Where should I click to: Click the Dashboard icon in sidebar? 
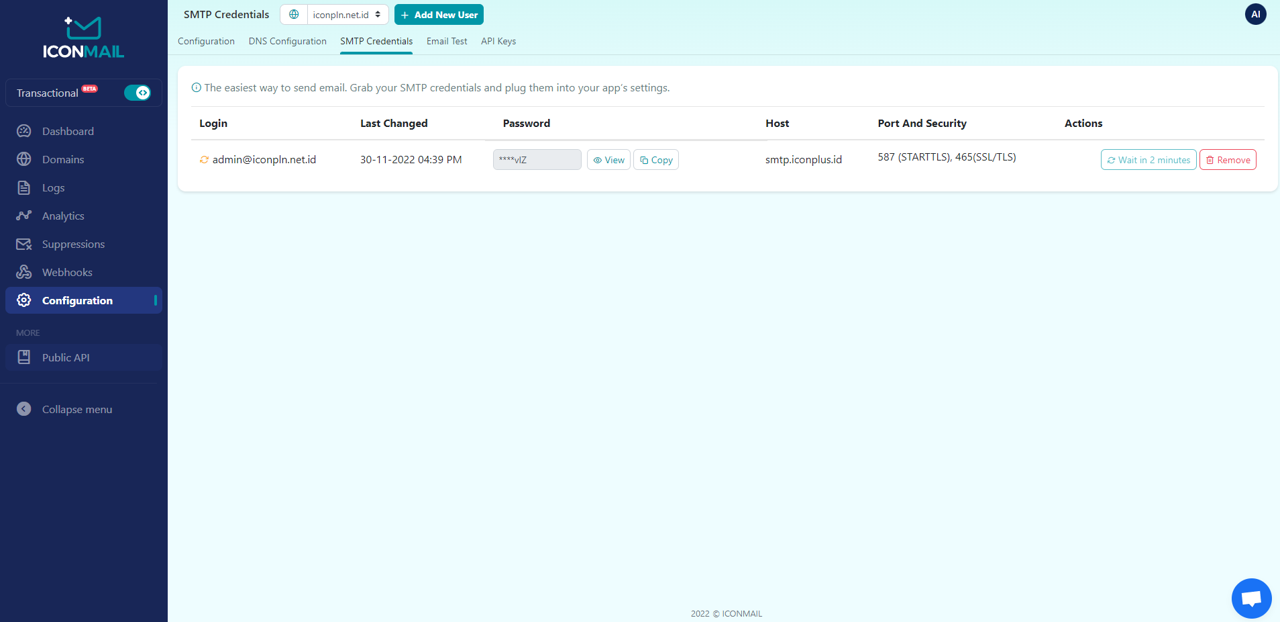click(x=24, y=131)
